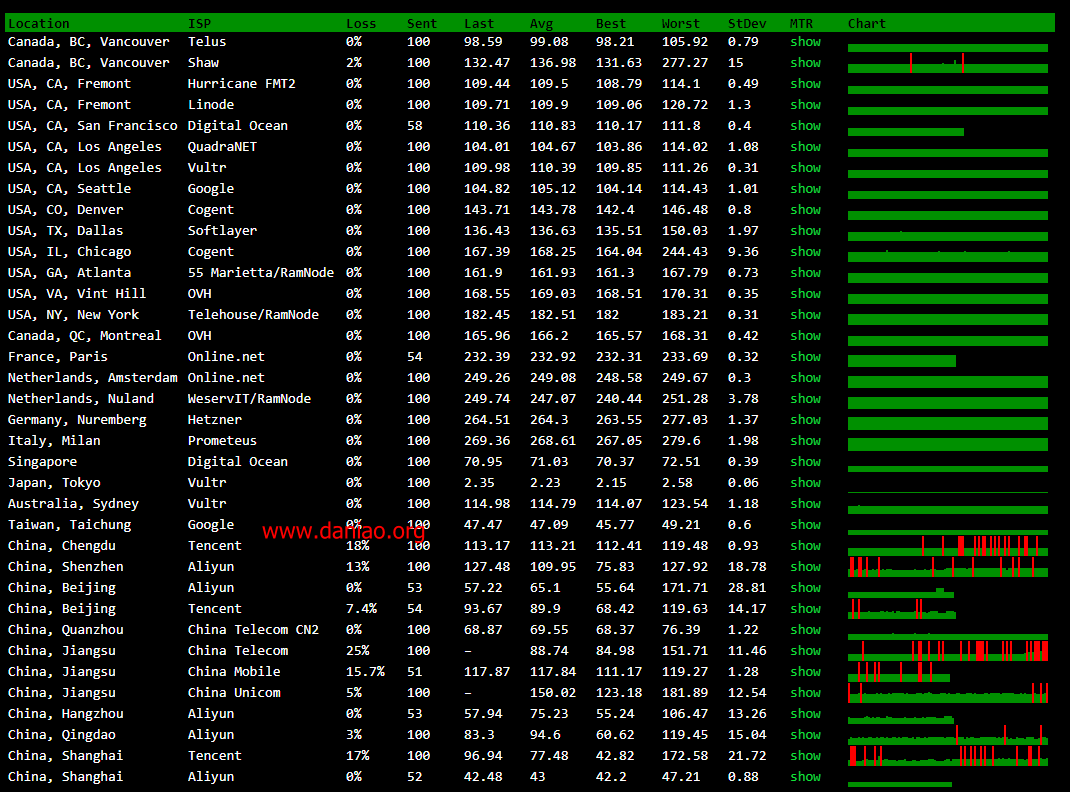Show MTR for Hangzhou Aliyun row

click(805, 714)
